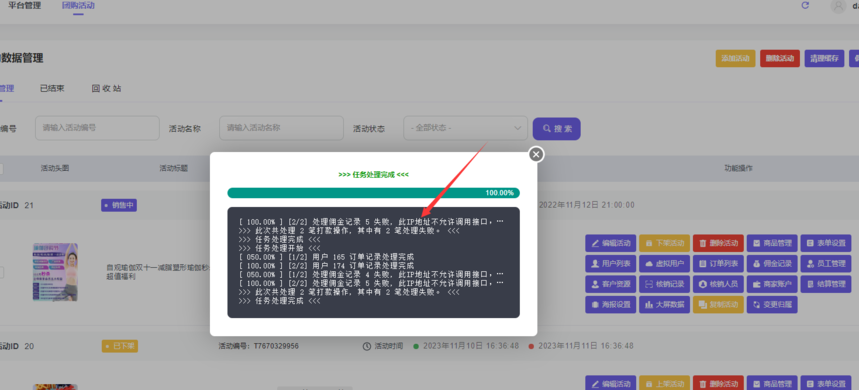The width and height of the screenshot is (859, 390).
Task: Open the 已结束 tab
Action: (x=52, y=88)
